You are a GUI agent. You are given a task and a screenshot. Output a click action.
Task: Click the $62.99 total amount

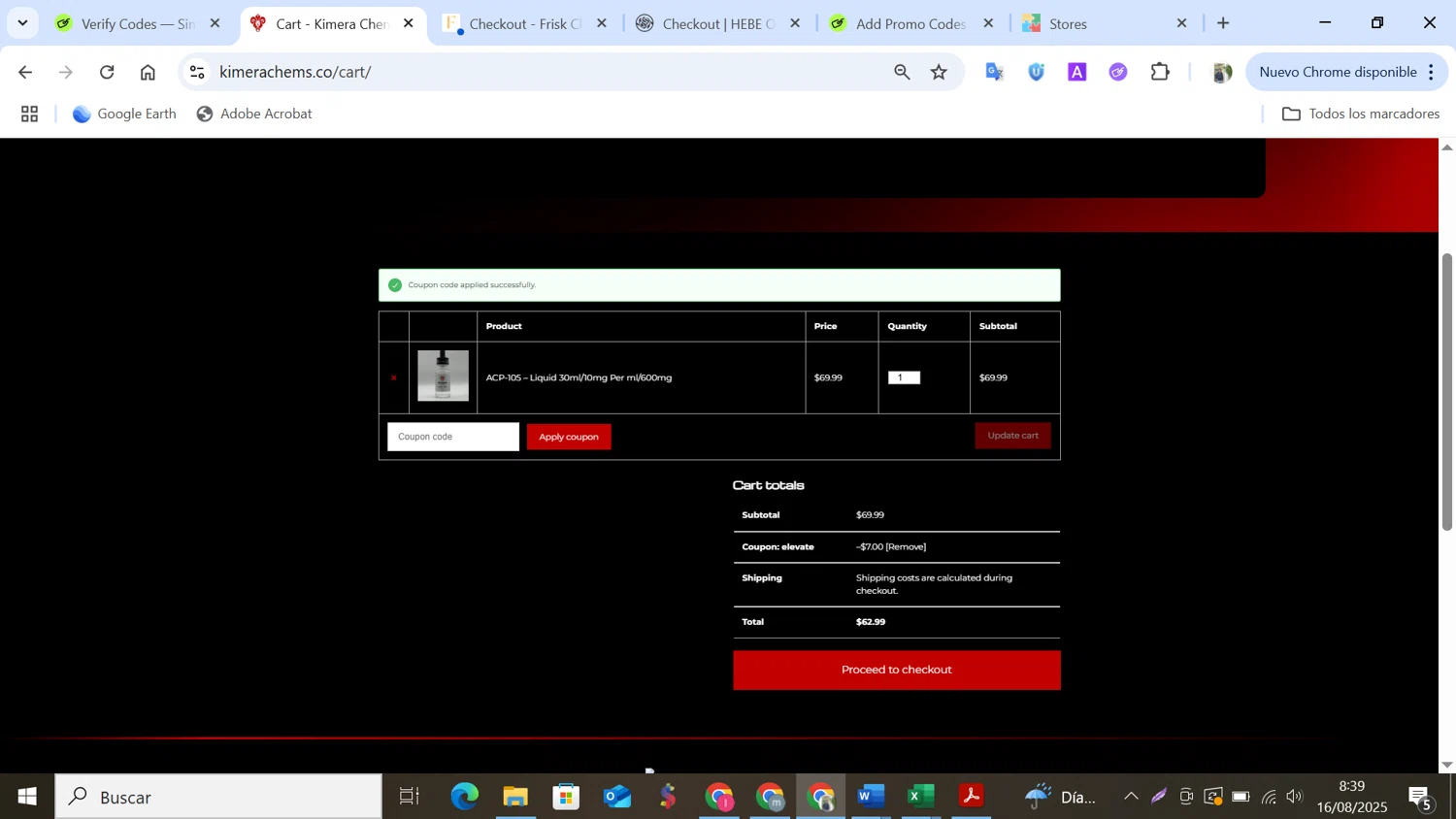(x=871, y=622)
